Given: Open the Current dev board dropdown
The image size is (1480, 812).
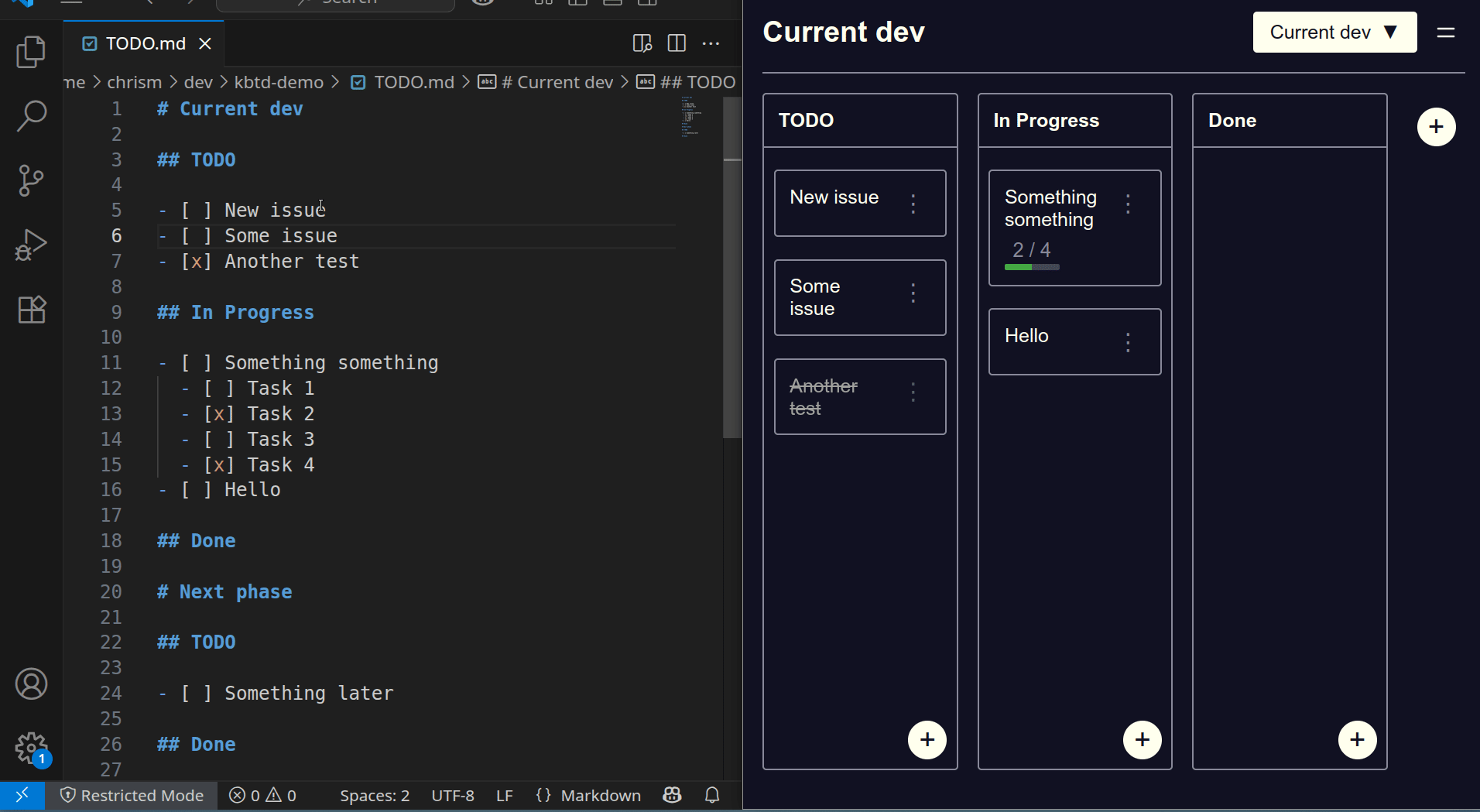Looking at the screenshot, I should coord(1334,33).
